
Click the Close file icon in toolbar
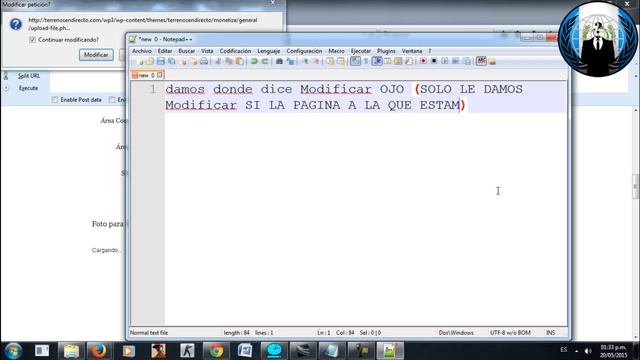[182, 61]
